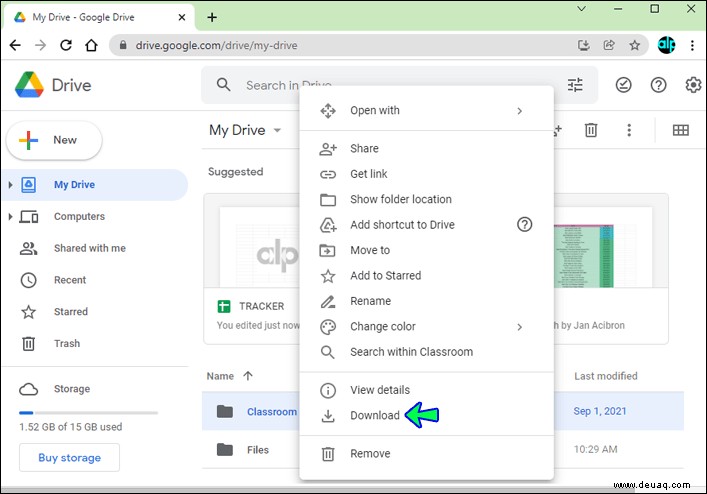
Task: Click the 10:29 AM modified cell
Action: tap(595, 449)
